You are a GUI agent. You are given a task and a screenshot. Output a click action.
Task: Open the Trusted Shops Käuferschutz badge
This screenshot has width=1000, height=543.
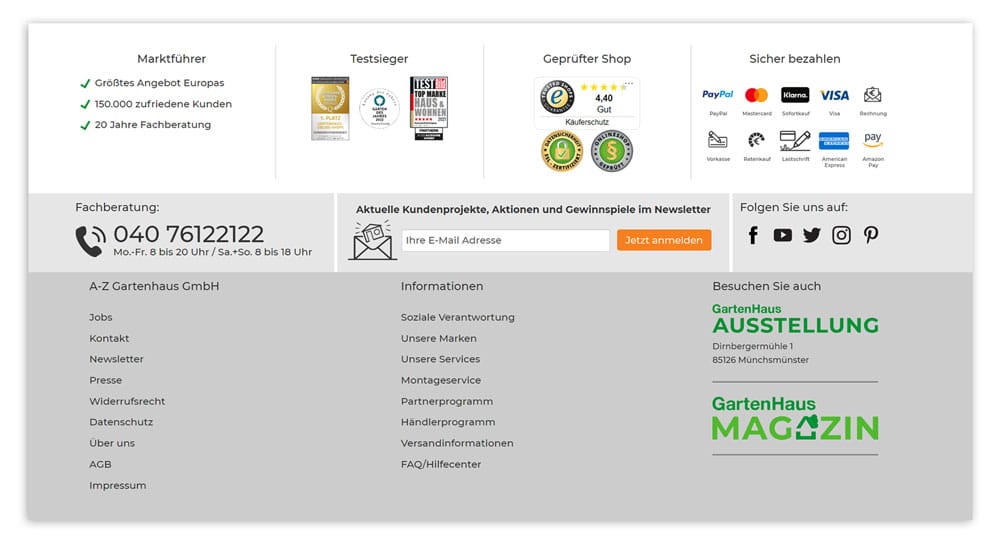[587, 102]
